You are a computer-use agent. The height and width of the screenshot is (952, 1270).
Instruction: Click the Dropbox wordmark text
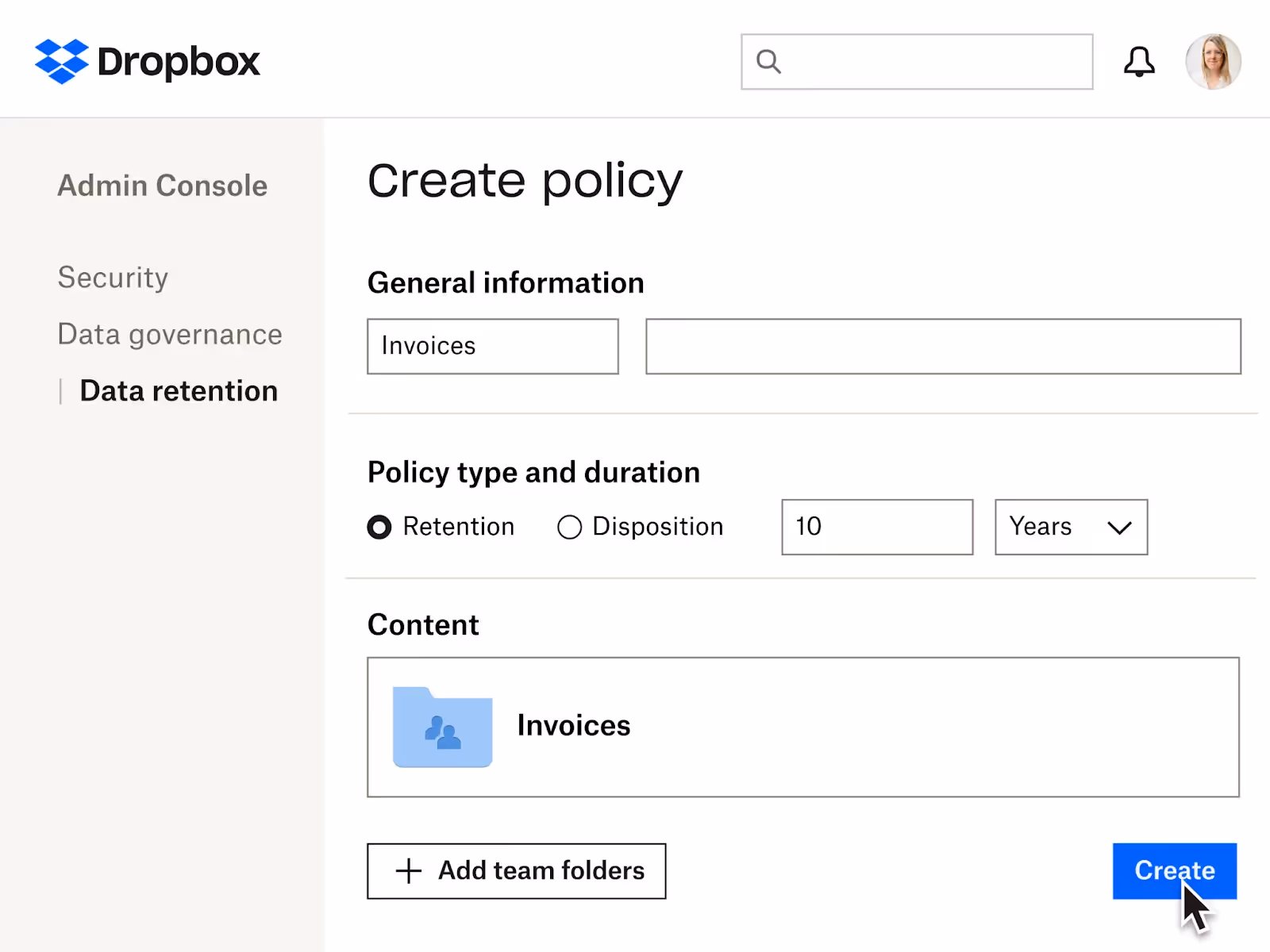(x=179, y=61)
